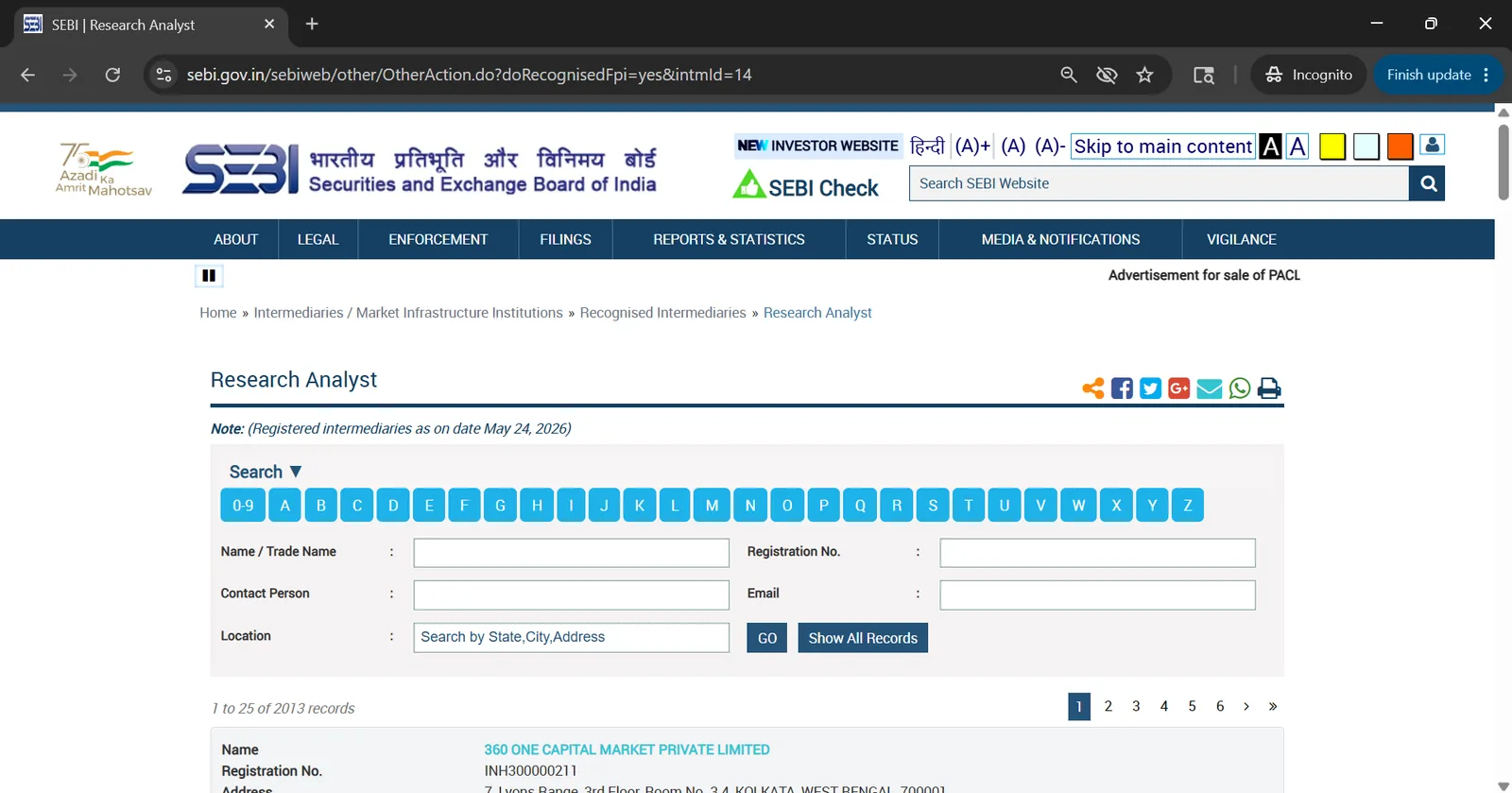Screen dimensions: 1512x793
Task: Decrease font size with (A)-
Action: [1050, 146]
